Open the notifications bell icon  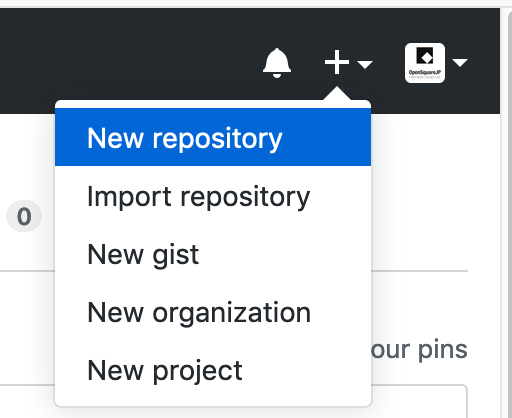[x=277, y=63]
